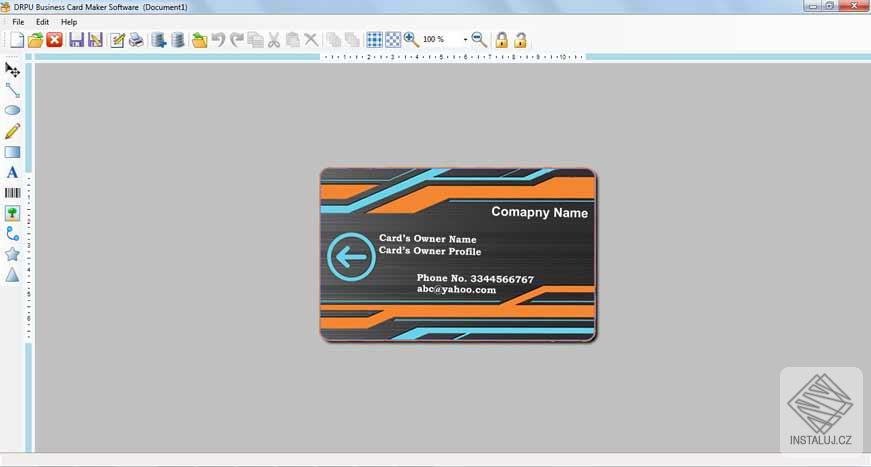Select the abc@yahoo.com email text

point(457,289)
